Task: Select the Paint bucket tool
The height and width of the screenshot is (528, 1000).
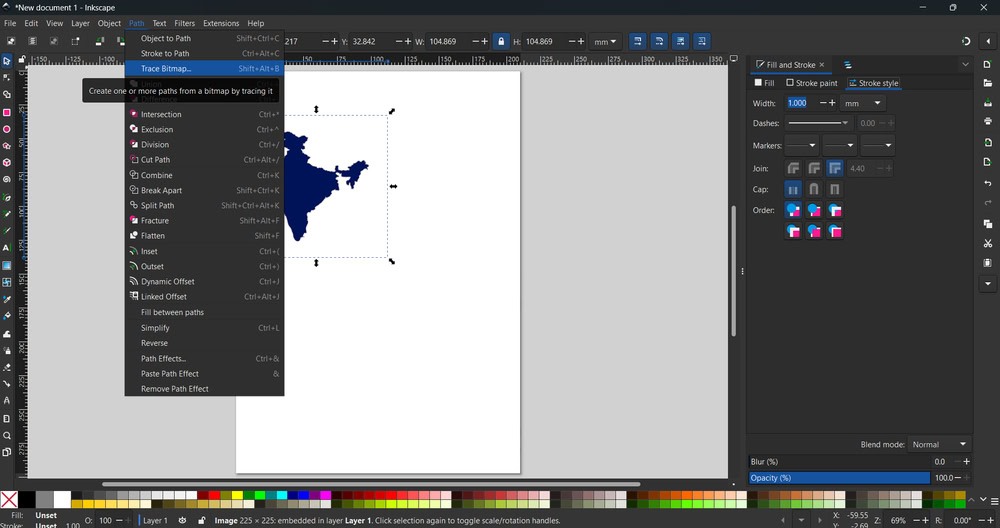Action: click(x=6, y=316)
